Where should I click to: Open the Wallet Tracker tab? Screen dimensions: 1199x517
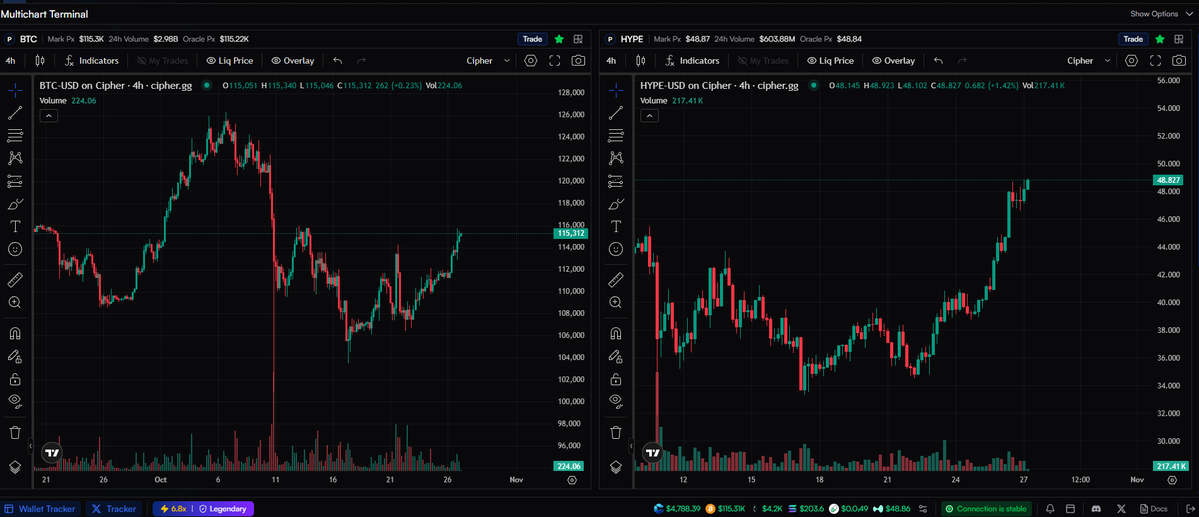click(40, 509)
